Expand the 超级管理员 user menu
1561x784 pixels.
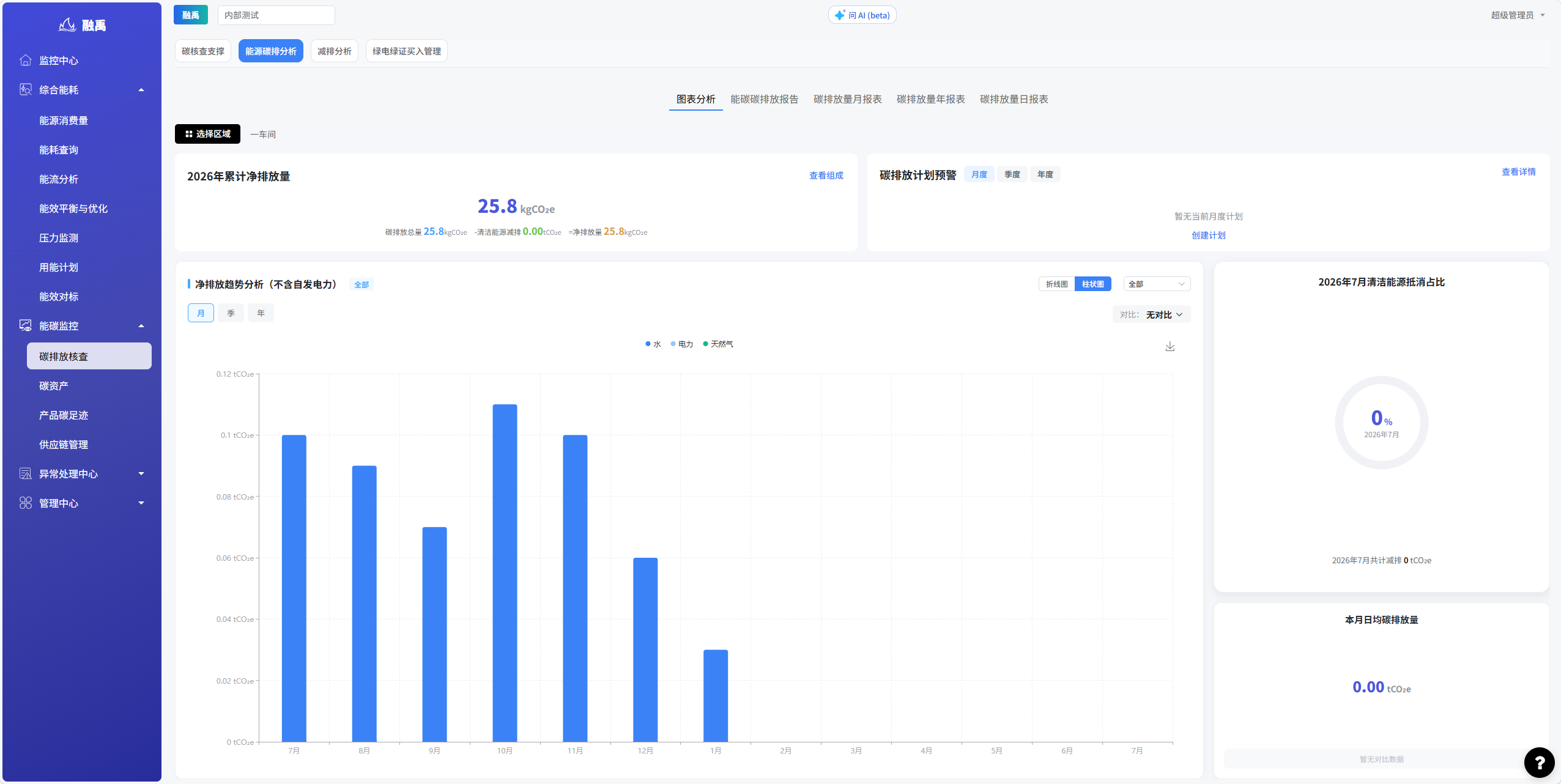(x=1518, y=15)
